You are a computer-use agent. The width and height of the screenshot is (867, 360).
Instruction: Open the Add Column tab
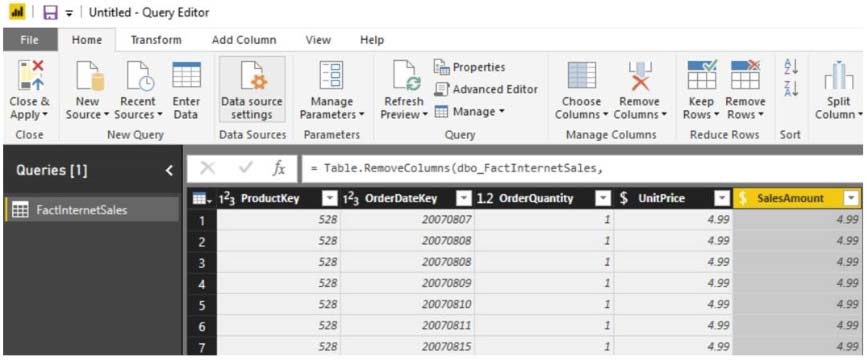tap(244, 40)
